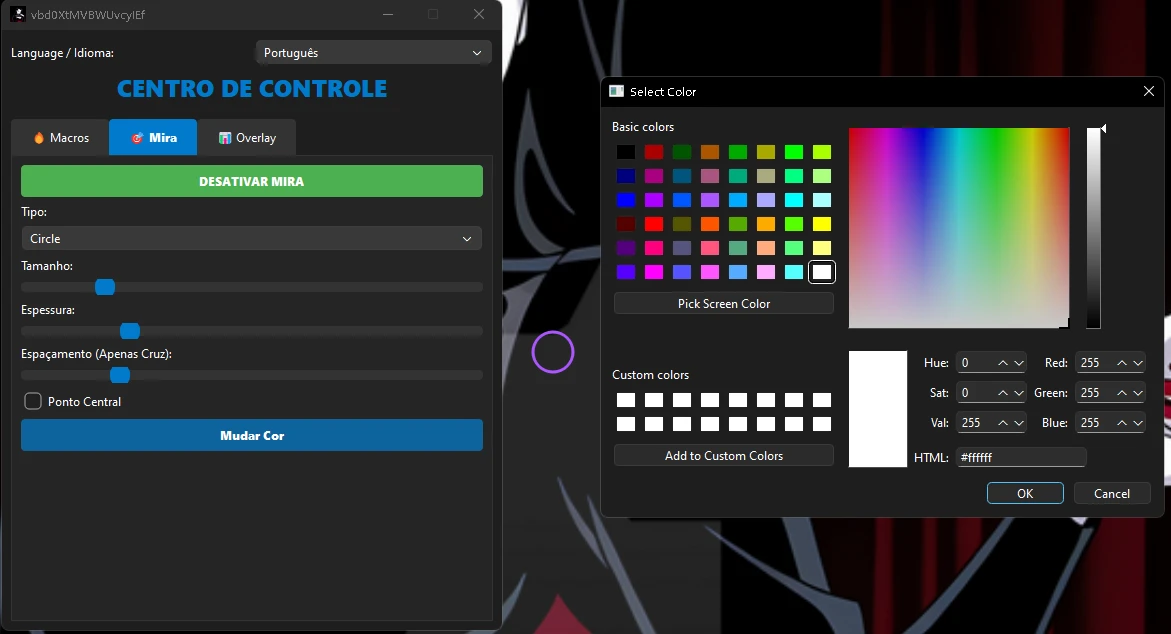Screen dimensions: 1171x634
Task: Switch to the Macros tab
Action: [x=60, y=138]
